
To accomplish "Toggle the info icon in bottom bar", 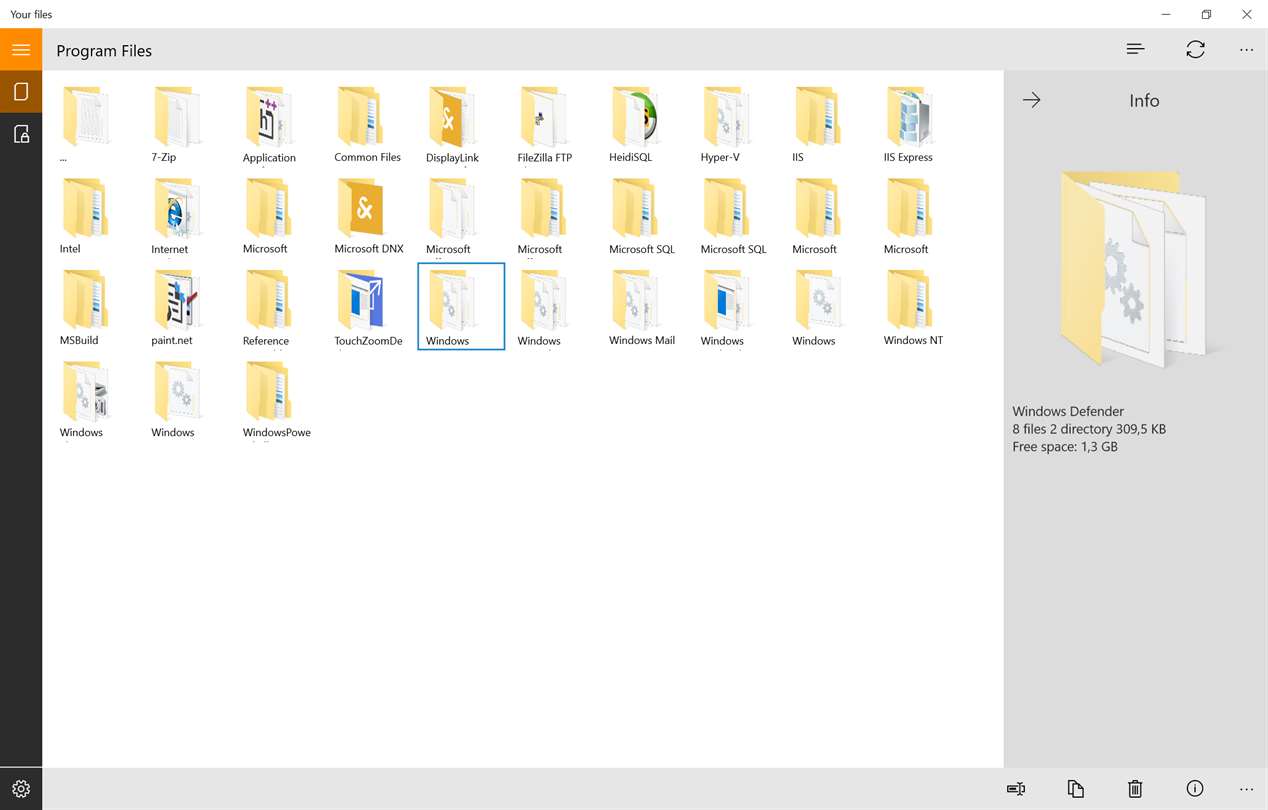I will point(1194,789).
